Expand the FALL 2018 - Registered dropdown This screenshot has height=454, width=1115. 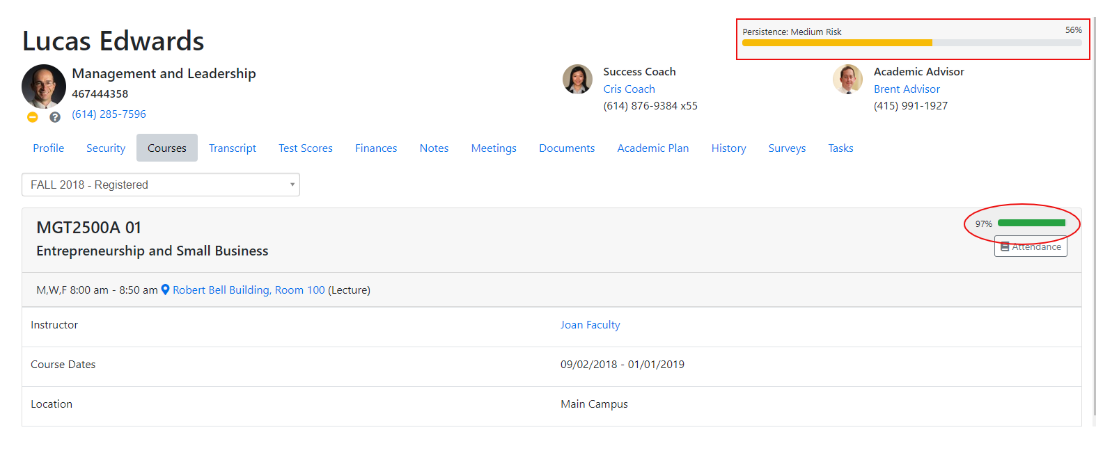tap(161, 185)
